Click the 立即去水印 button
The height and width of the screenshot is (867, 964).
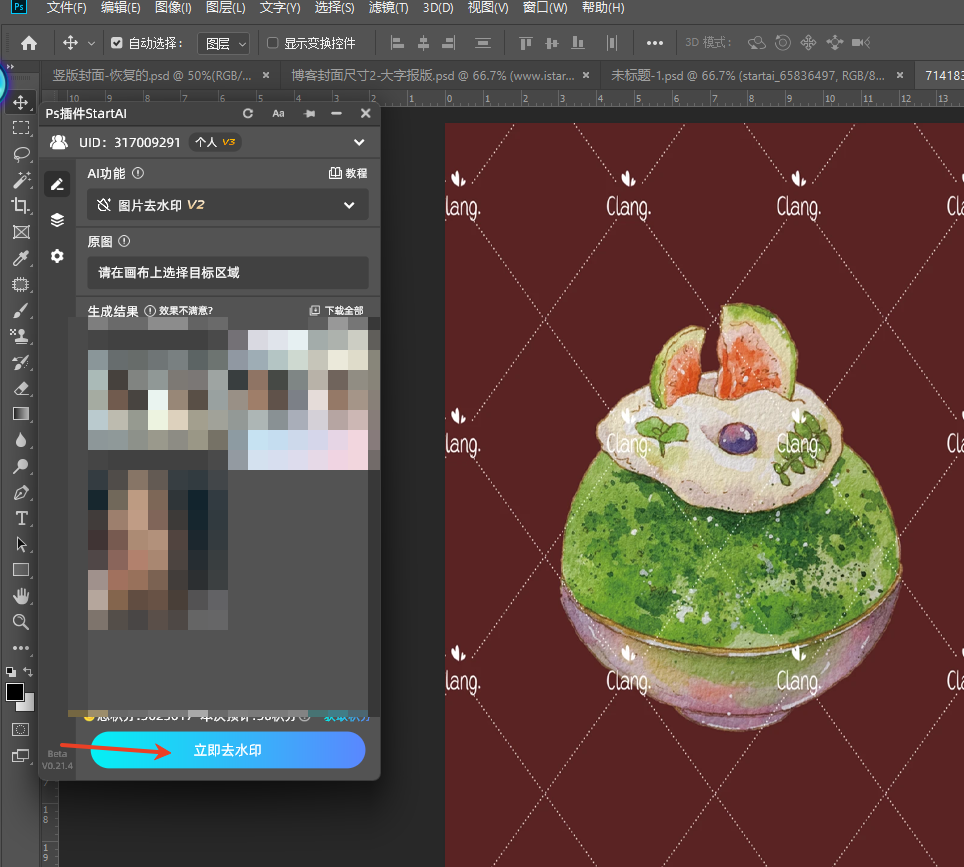[x=228, y=750]
